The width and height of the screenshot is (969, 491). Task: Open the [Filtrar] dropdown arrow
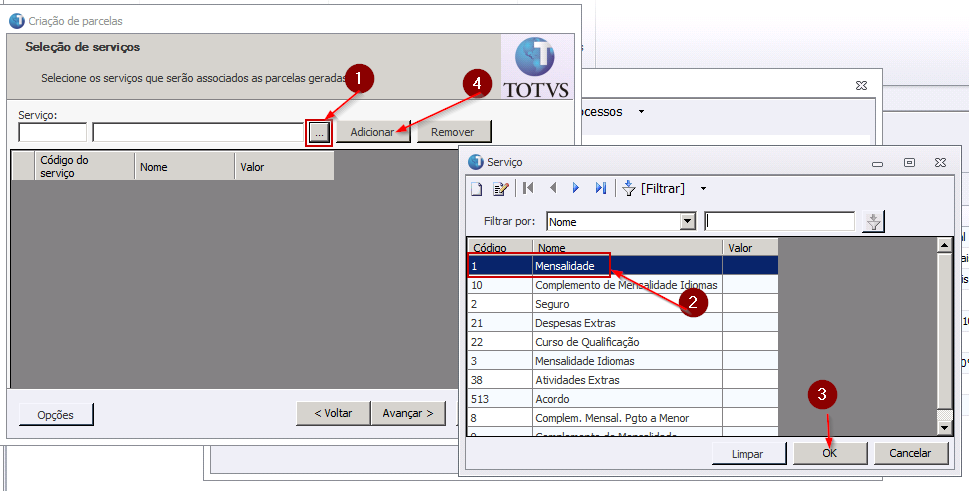click(703, 188)
